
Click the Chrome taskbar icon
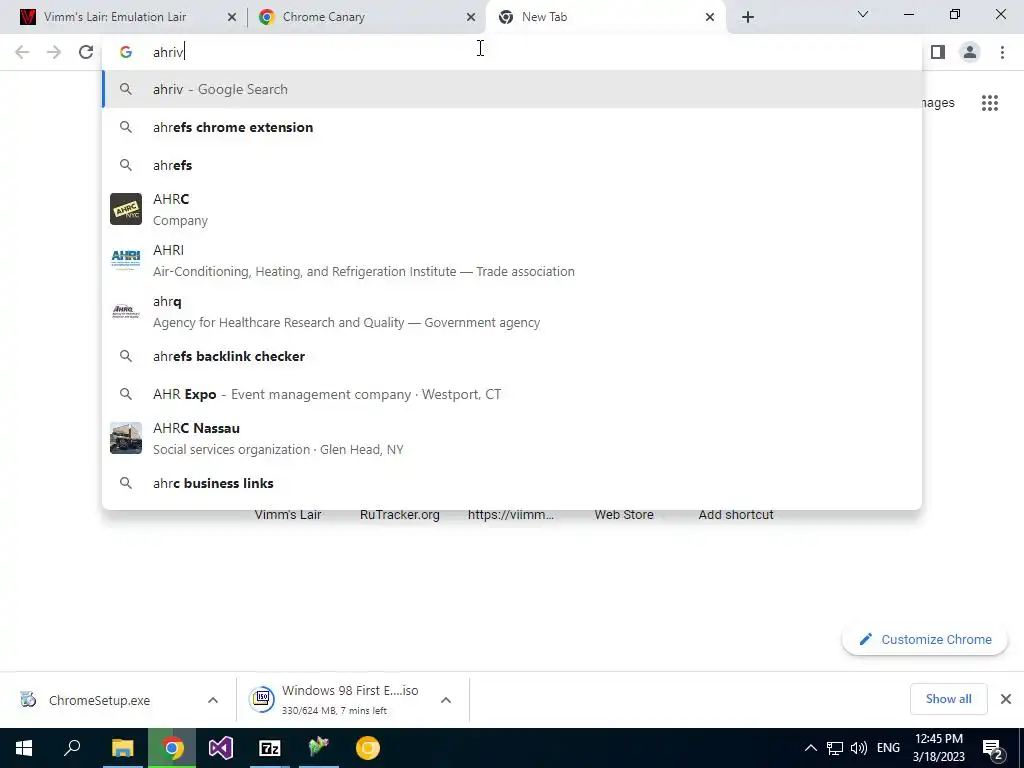(172, 748)
